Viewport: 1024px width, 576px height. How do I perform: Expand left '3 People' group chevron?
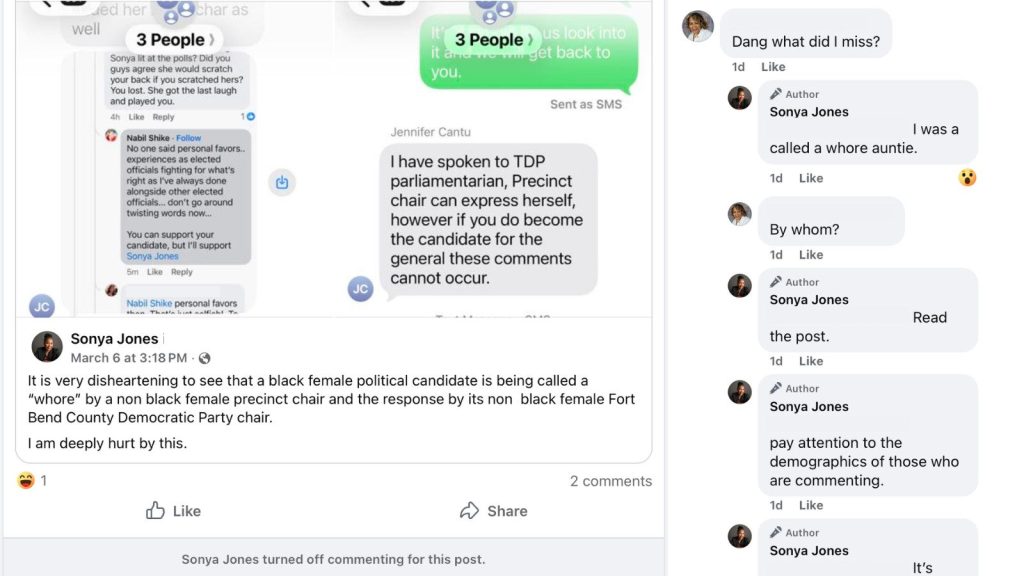click(x=212, y=40)
